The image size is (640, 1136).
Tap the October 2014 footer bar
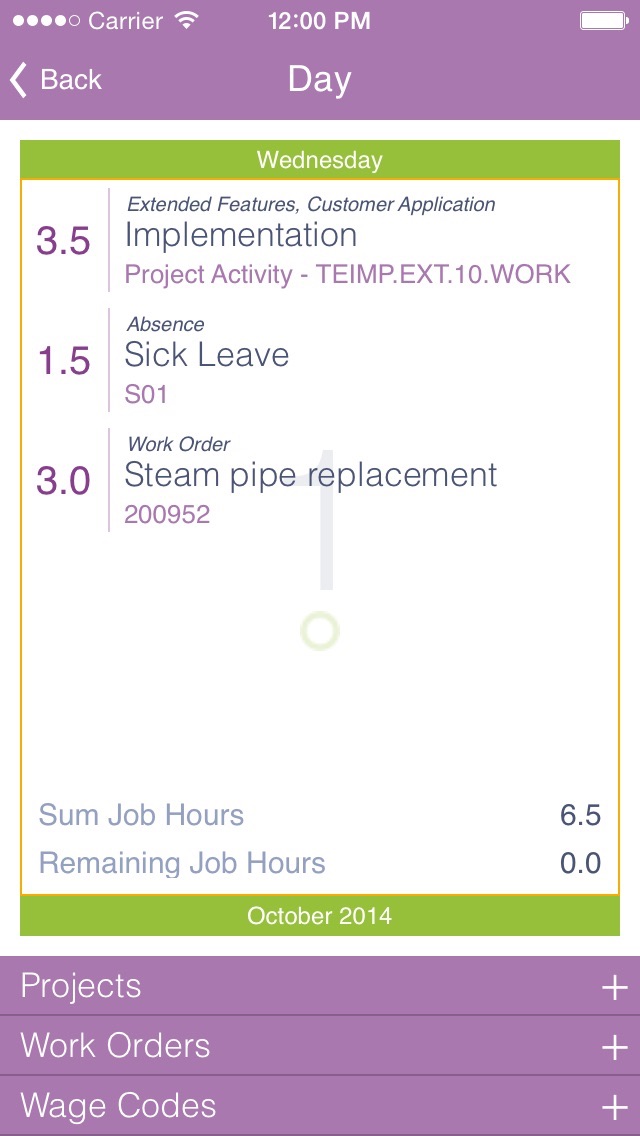point(320,915)
